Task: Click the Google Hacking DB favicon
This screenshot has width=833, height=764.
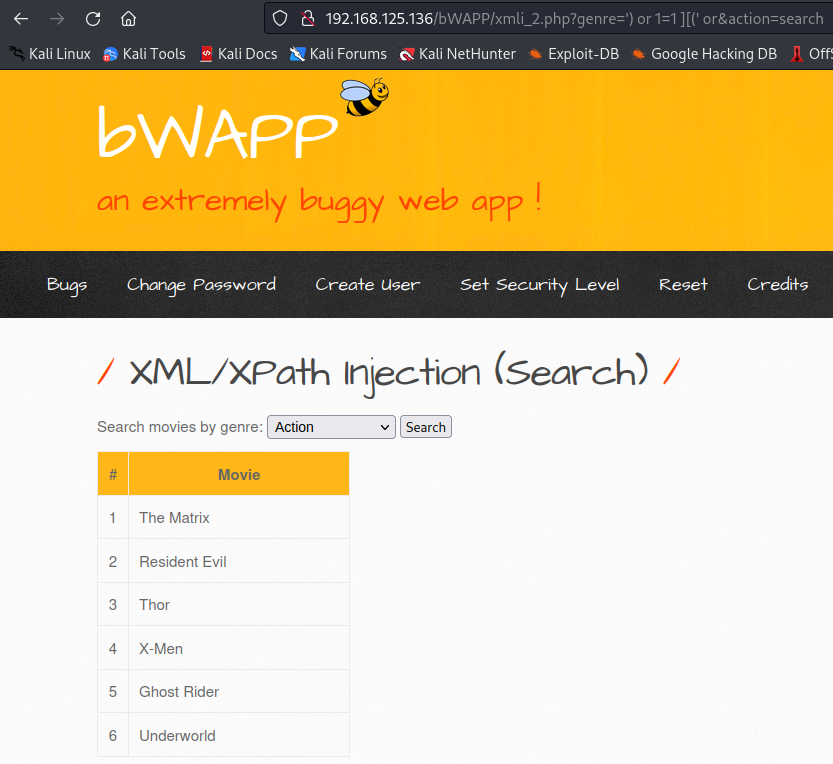Action: coord(638,54)
